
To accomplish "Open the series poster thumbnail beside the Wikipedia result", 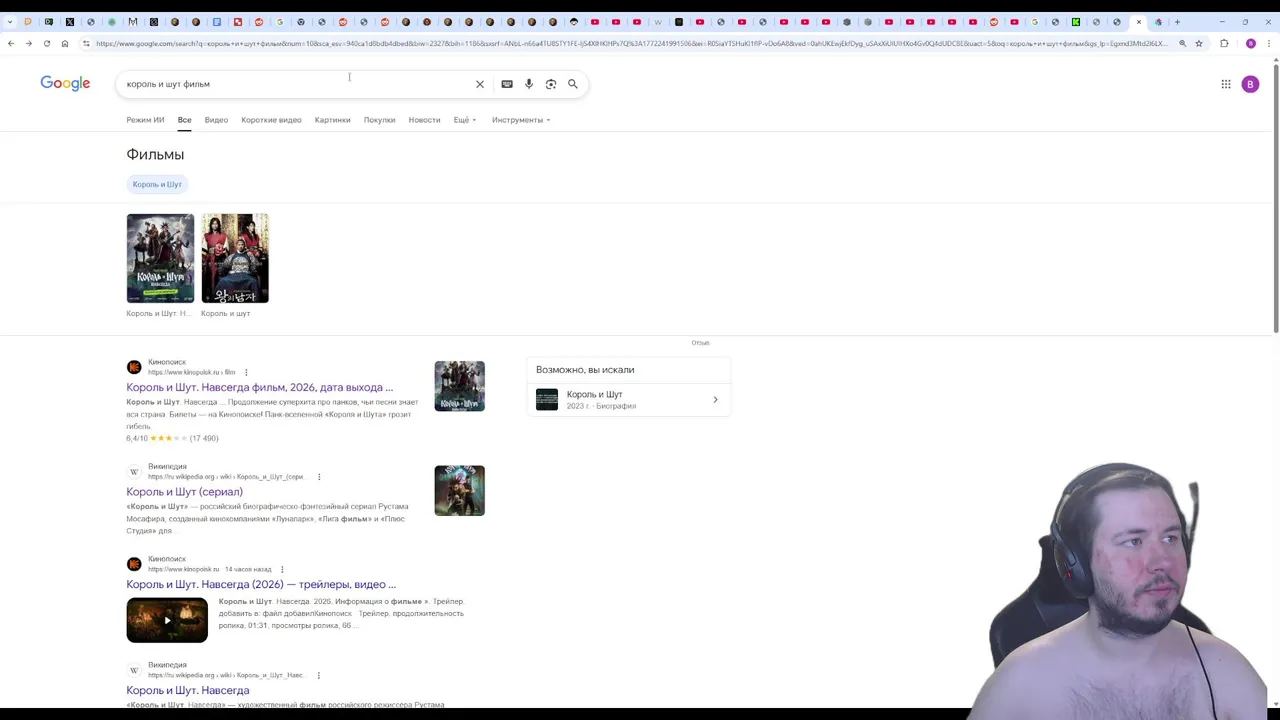I will [x=459, y=490].
